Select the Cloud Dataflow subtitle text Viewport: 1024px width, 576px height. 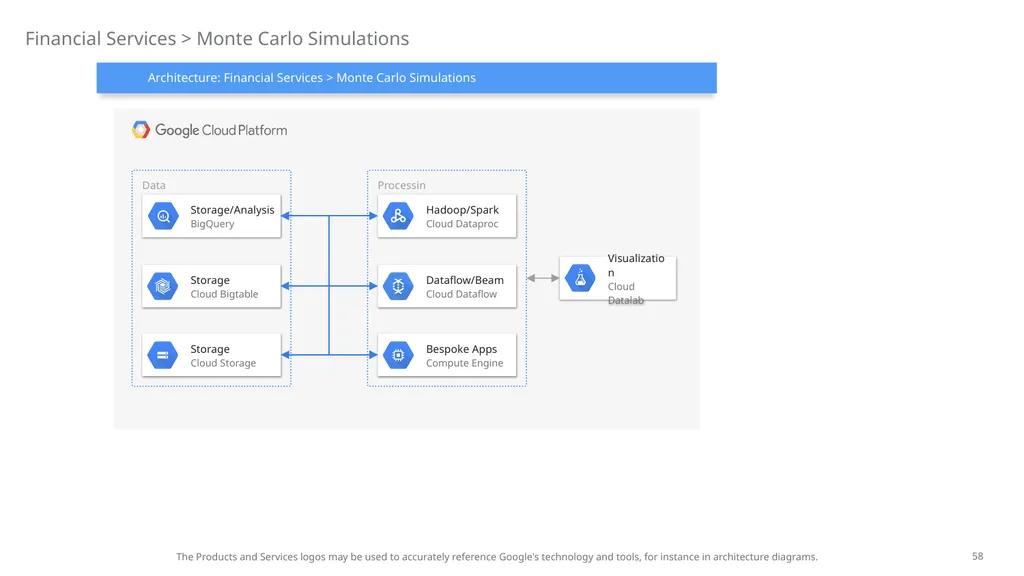(461, 294)
